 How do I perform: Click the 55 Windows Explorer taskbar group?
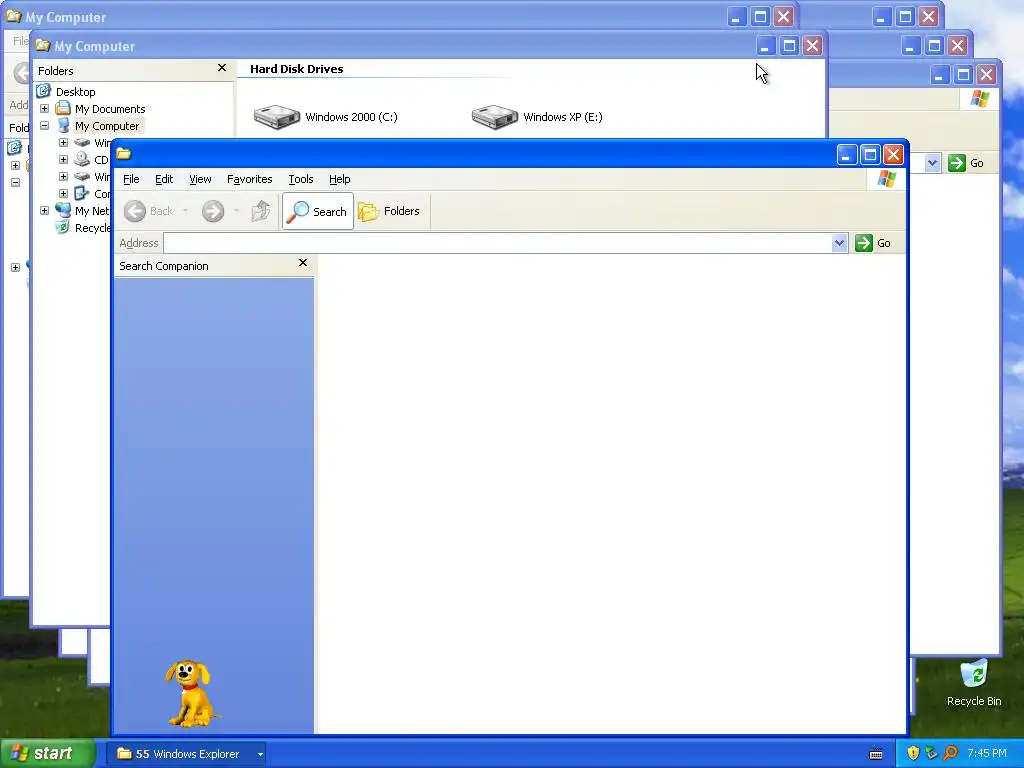(187, 754)
